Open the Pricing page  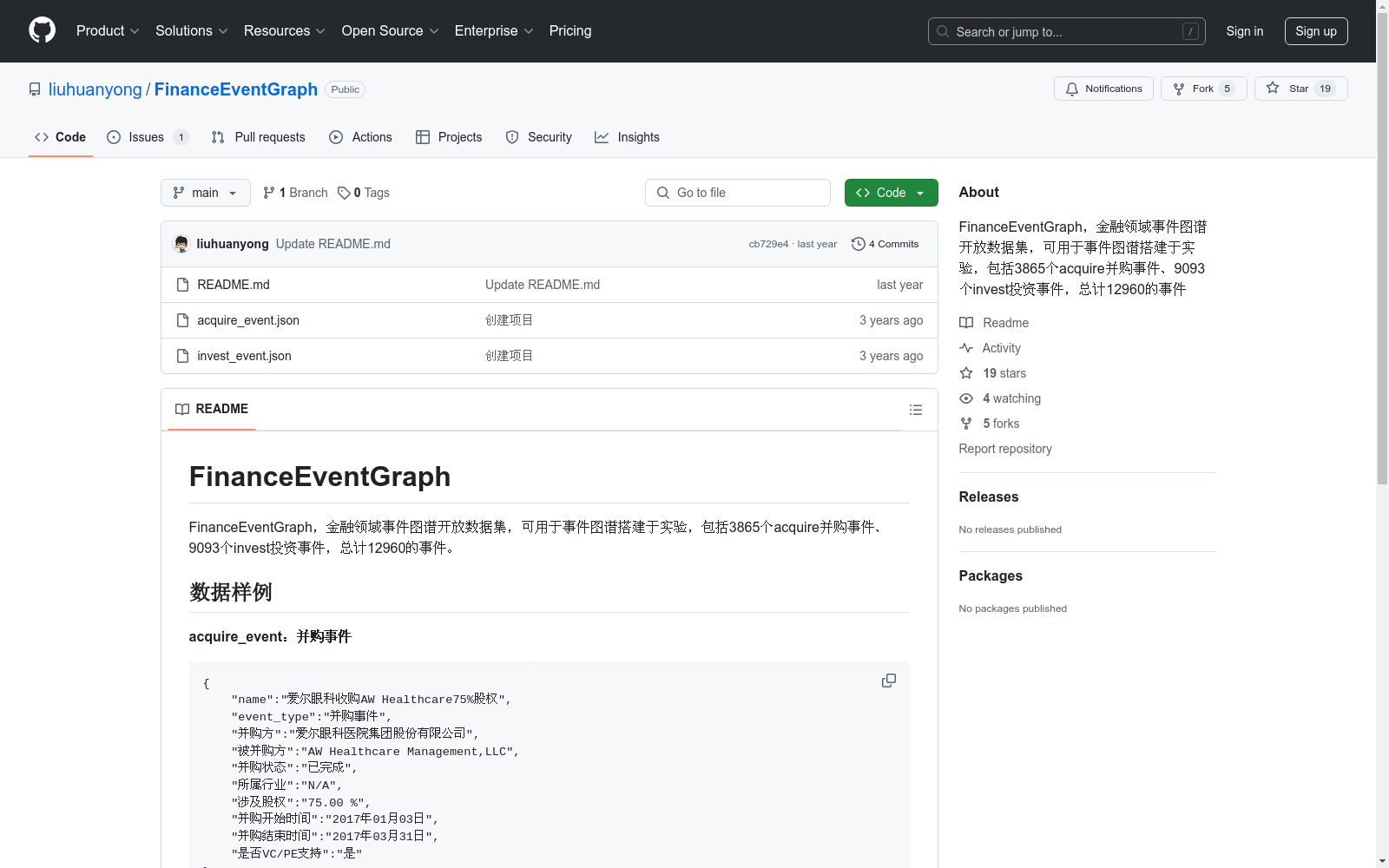(x=570, y=30)
